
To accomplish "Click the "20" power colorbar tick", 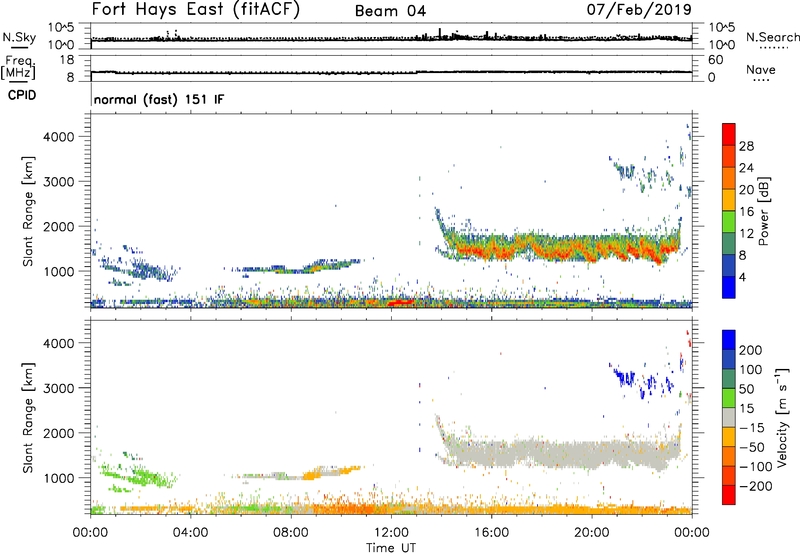I will pyautogui.click(x=746, y=190).
